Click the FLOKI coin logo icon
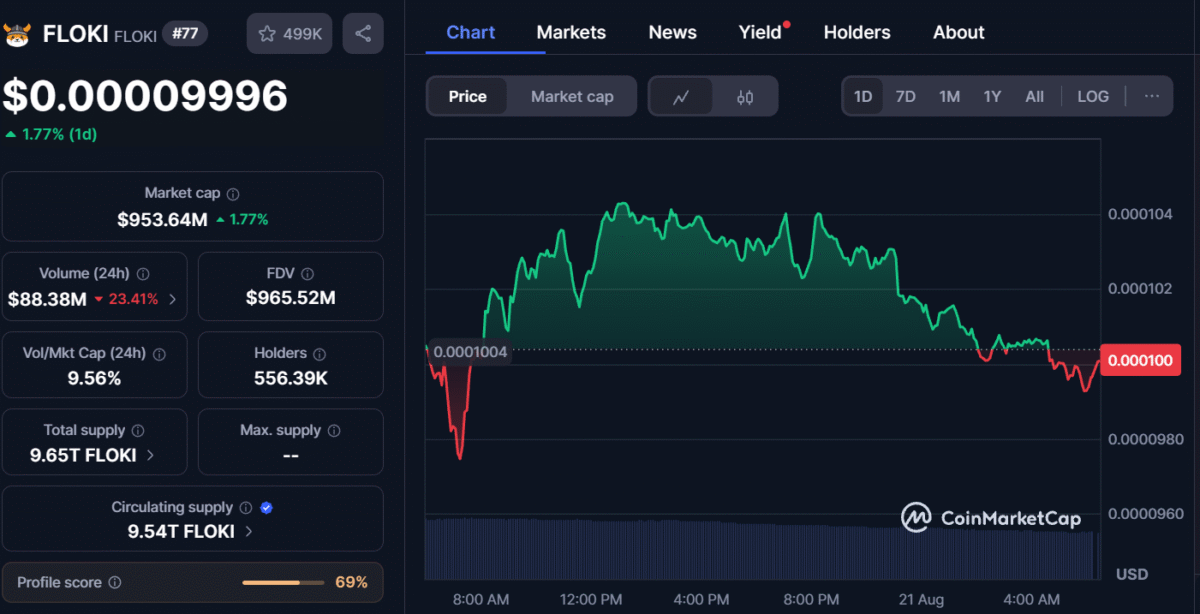 [x=17, y=34]
